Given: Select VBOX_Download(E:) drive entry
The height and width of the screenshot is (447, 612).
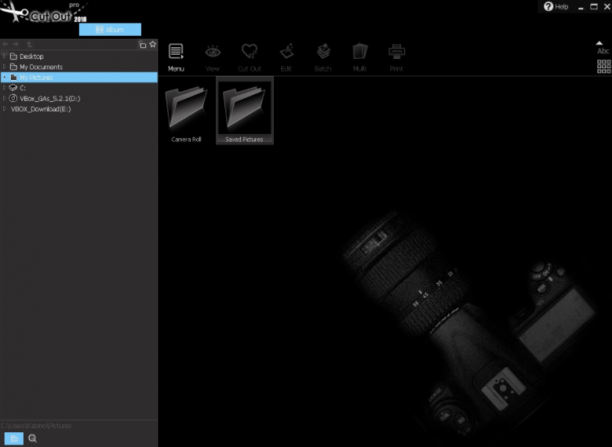Looking at the screenshot, I should pyautogui.click(x=41, y=109).
